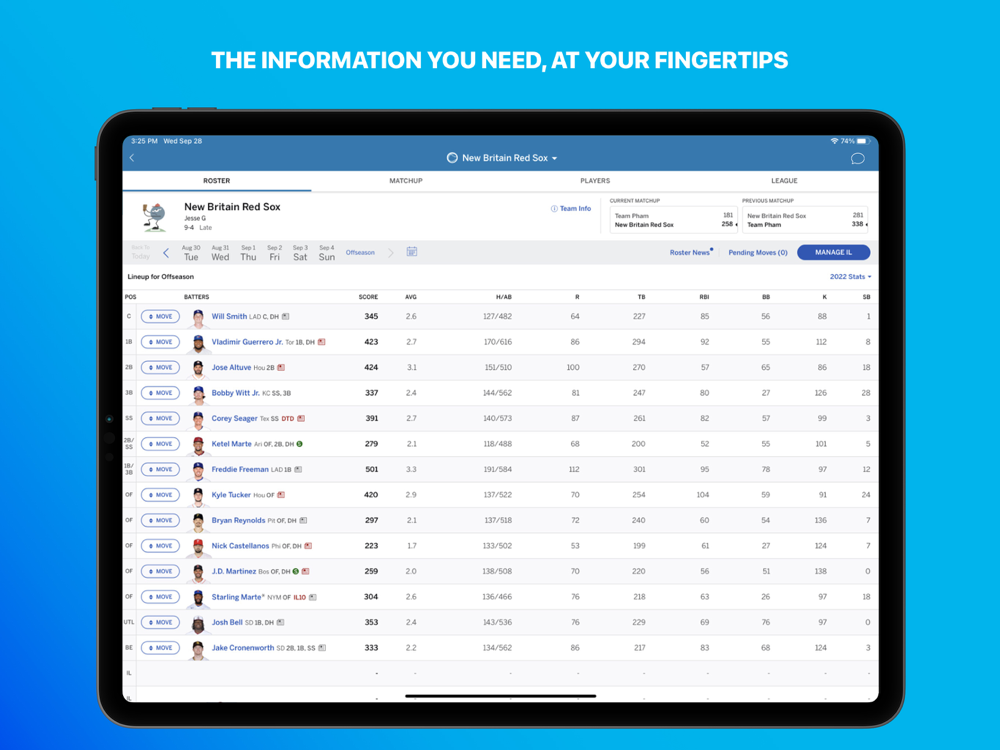
Task: Click MOVE button for Jake Cronenworth
Action: point(161,648)
